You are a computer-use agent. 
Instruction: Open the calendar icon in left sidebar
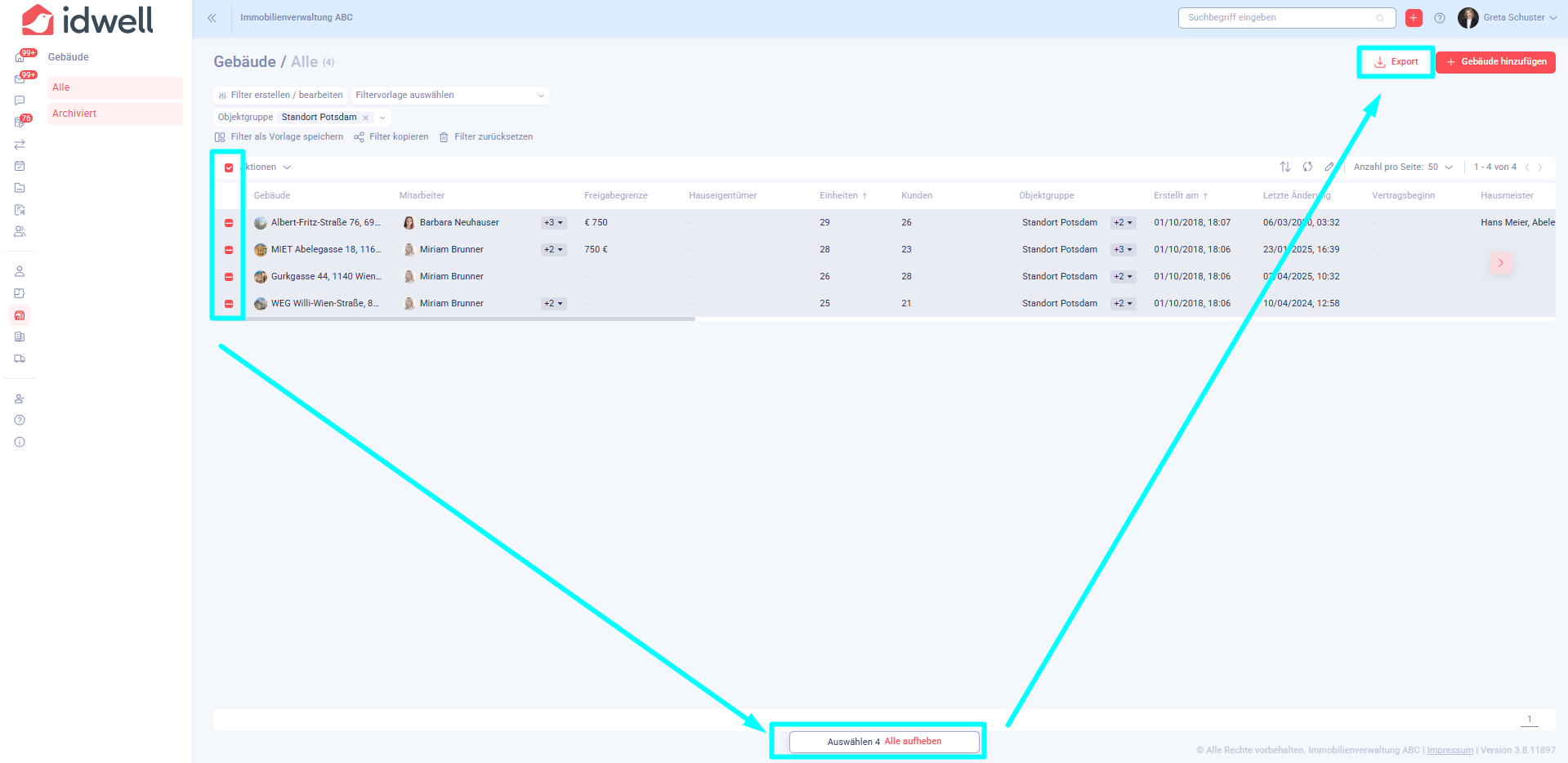pyautogui.click(x=20, y=166)
